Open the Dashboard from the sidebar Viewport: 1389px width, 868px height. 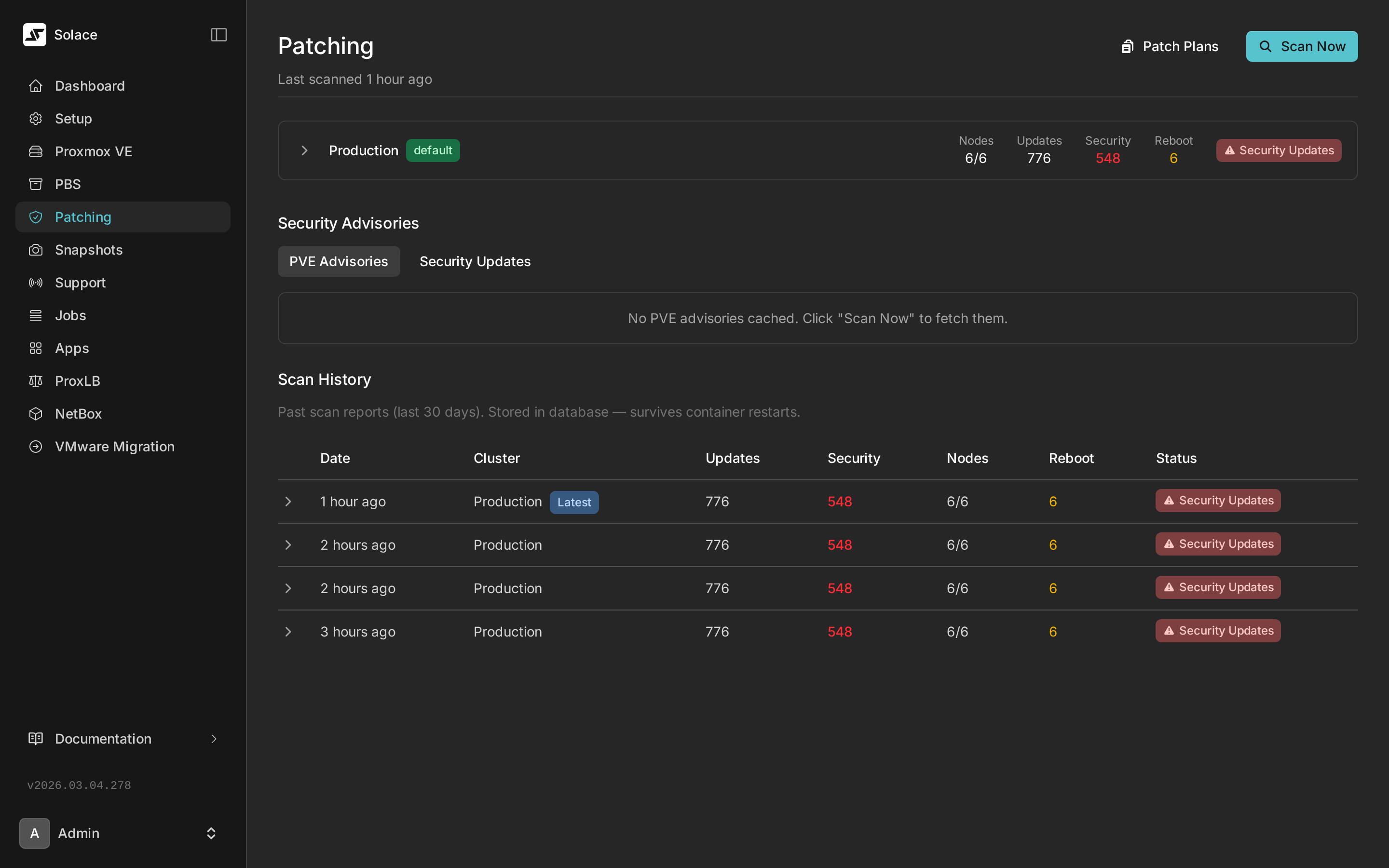coord(90,85)
